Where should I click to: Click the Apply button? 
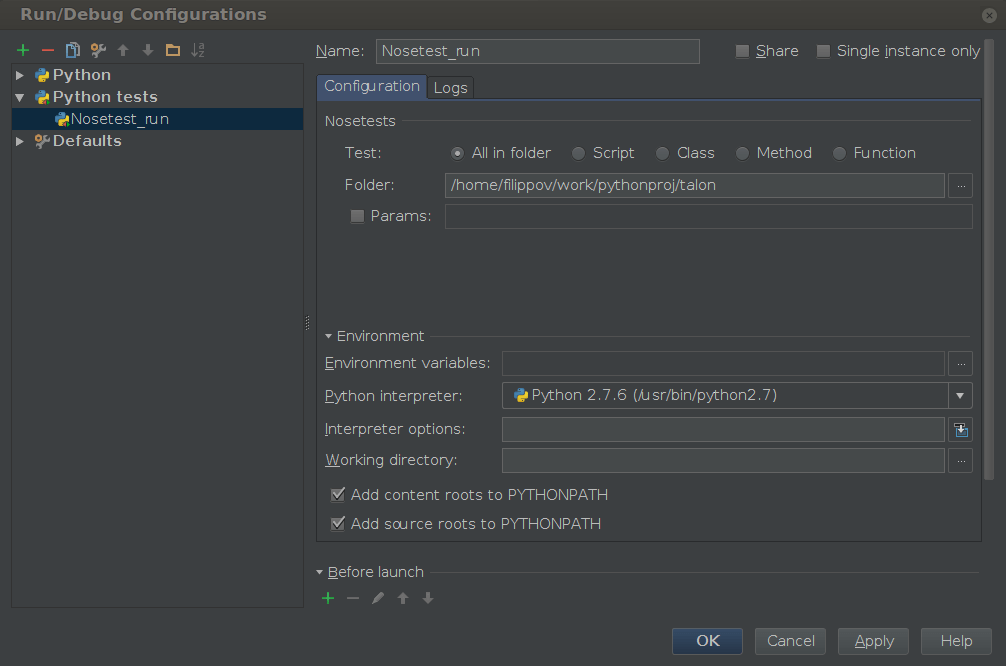pos(872,641)
